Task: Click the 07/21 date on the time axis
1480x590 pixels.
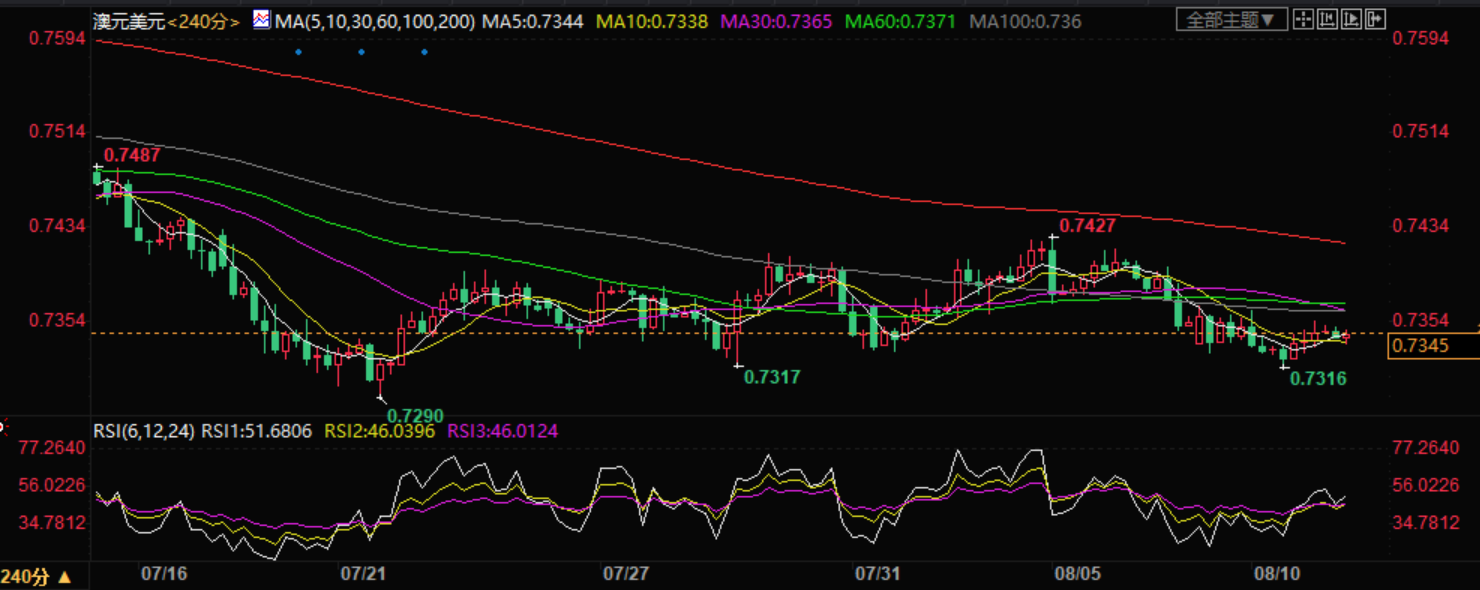Action: (x=364, y=575)
